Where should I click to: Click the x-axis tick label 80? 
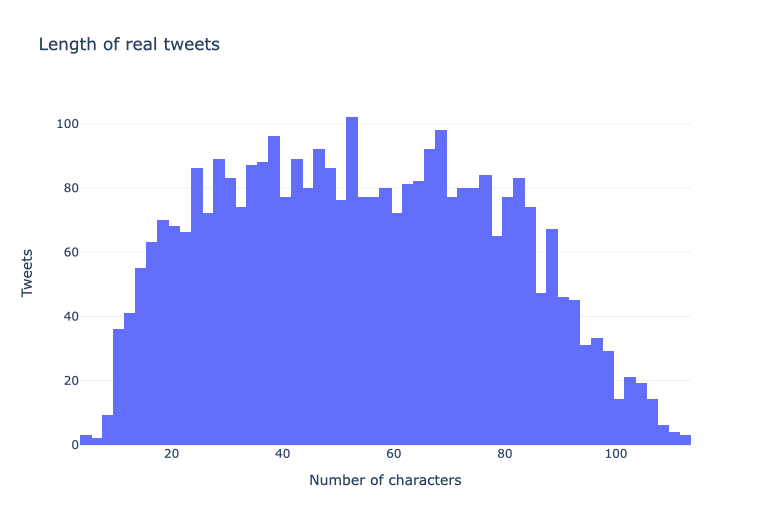504,454
